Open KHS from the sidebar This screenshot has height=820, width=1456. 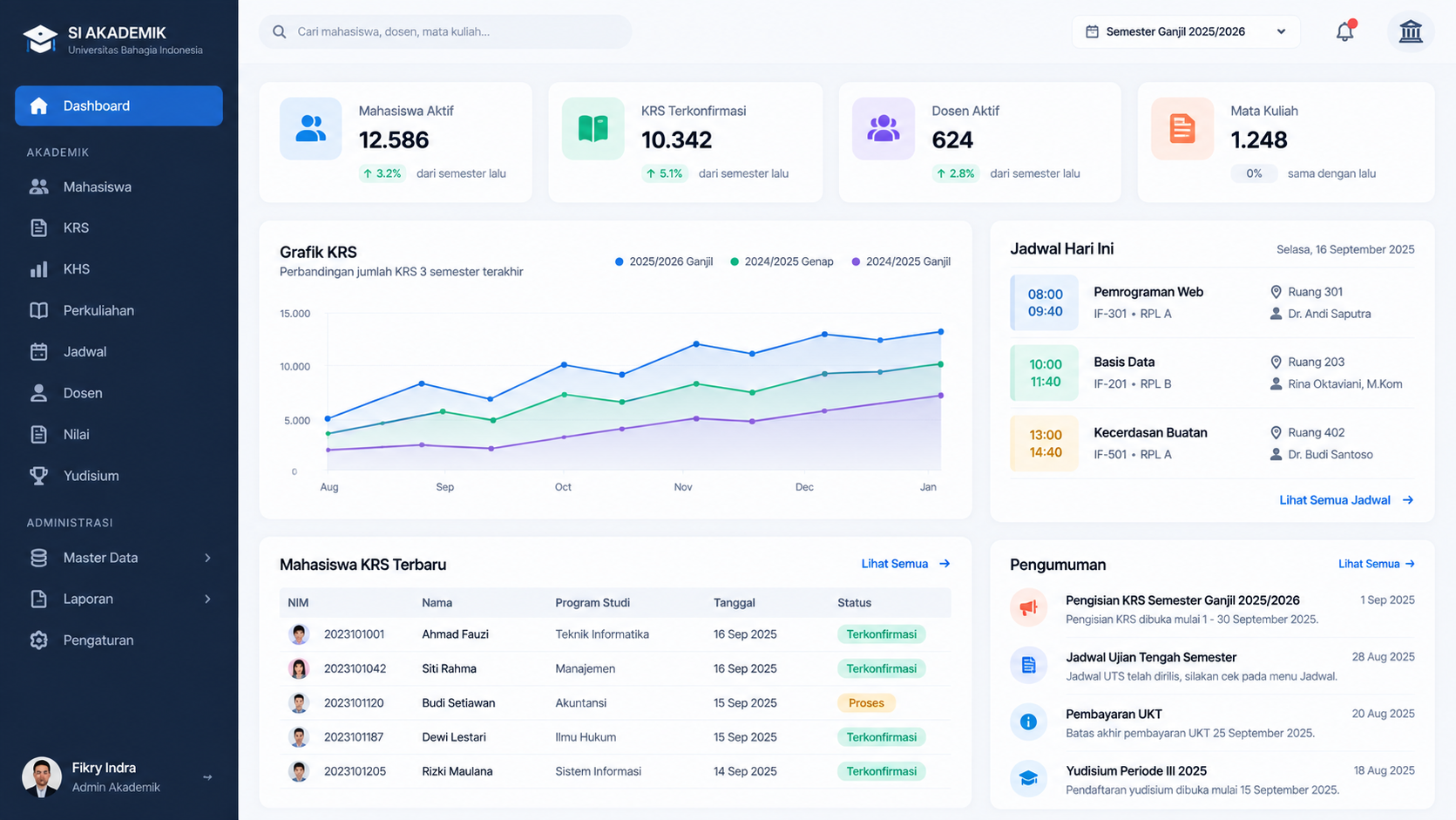click(119, 269)
